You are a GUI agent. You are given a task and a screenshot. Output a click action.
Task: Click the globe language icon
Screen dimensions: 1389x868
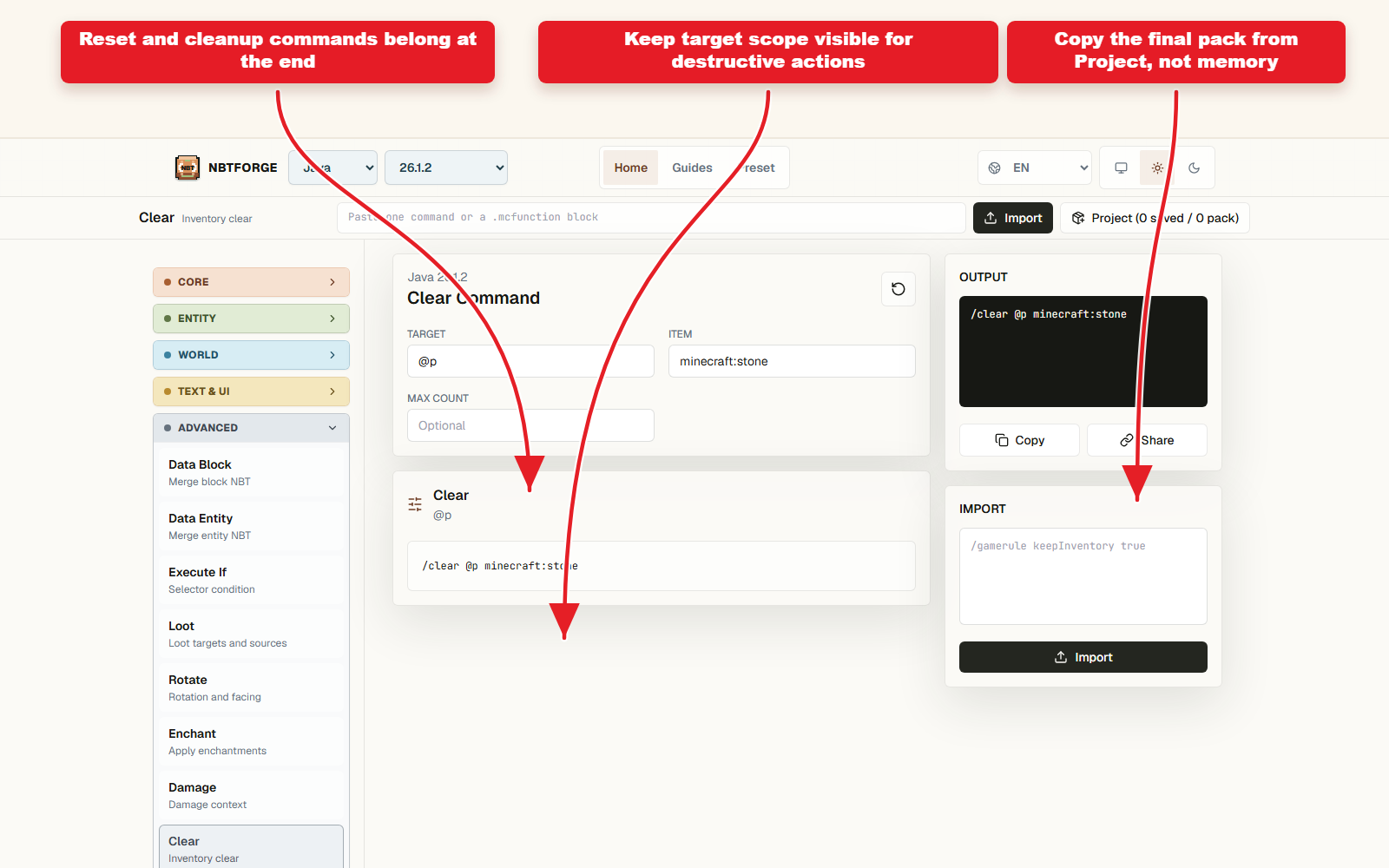(x=995, y=168)
